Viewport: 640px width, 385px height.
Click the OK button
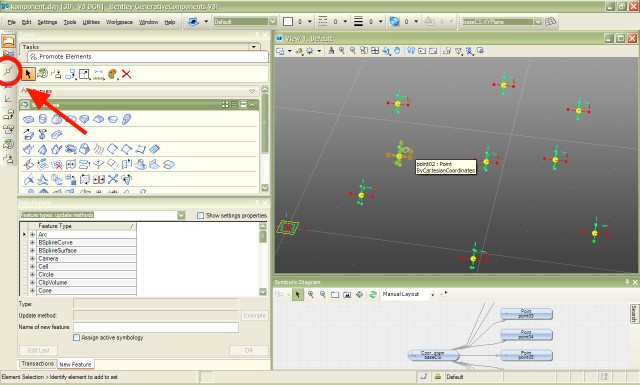249,350
